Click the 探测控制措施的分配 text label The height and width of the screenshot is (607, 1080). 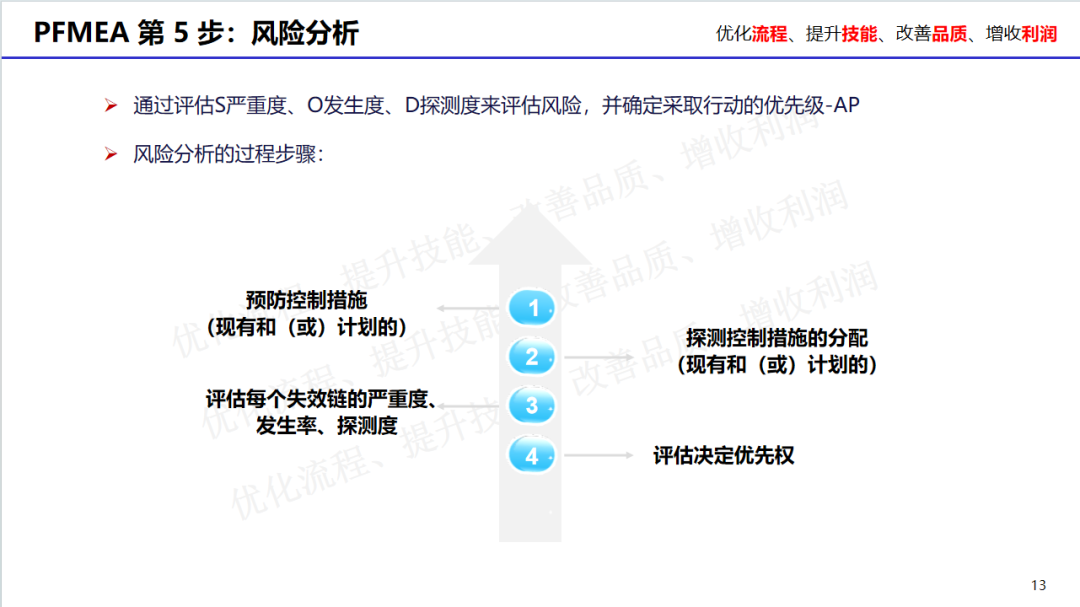pos(777,340)
